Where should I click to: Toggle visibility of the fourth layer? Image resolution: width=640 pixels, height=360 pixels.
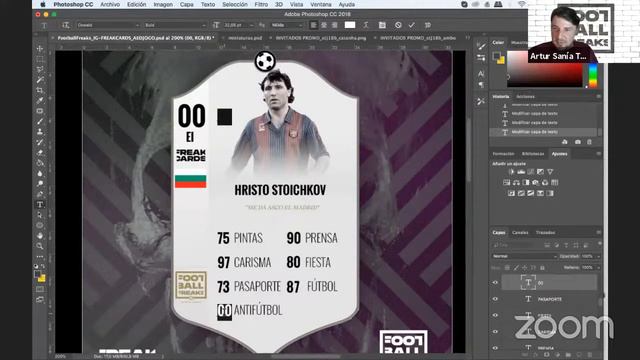[495, 332]
